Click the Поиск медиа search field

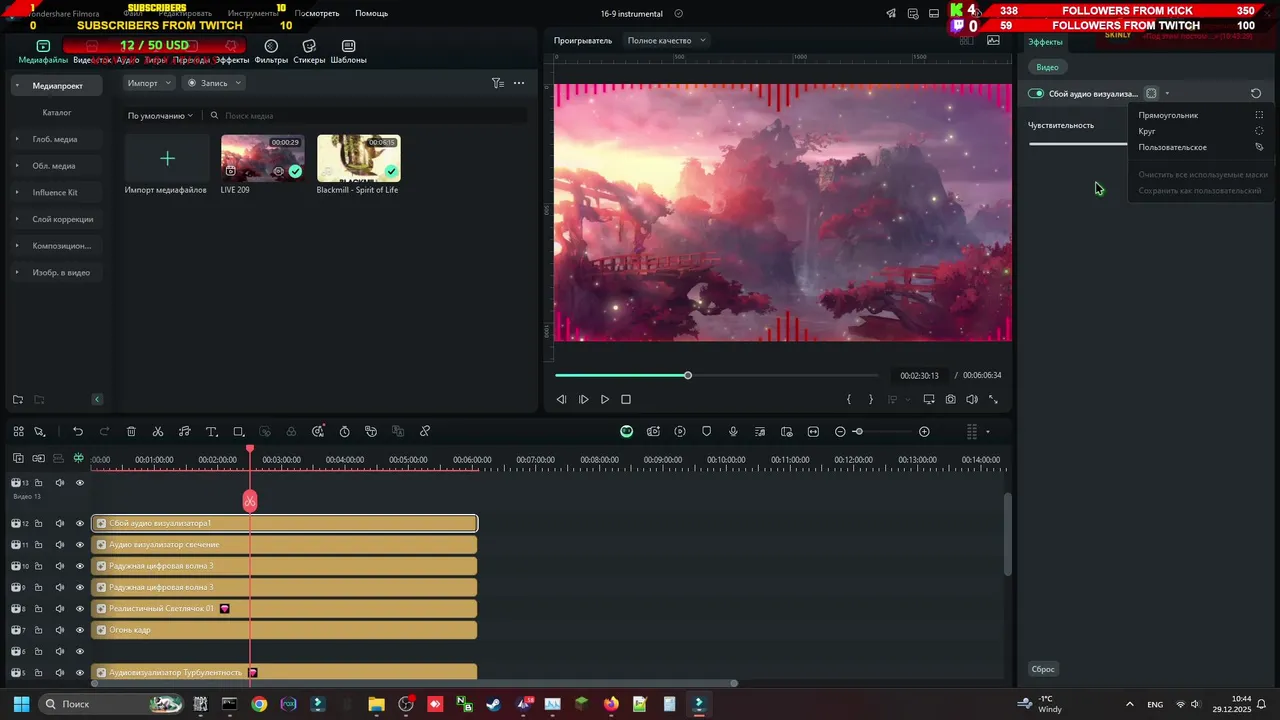pyautogui.click(x=368, y=116)
